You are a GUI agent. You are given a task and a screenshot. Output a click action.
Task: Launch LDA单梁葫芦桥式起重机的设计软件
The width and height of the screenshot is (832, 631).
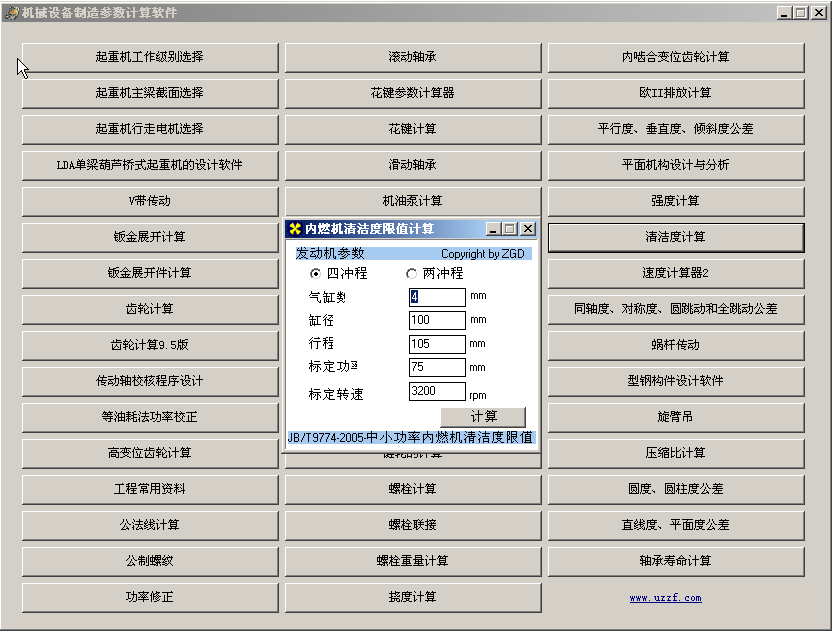[150, 166]
